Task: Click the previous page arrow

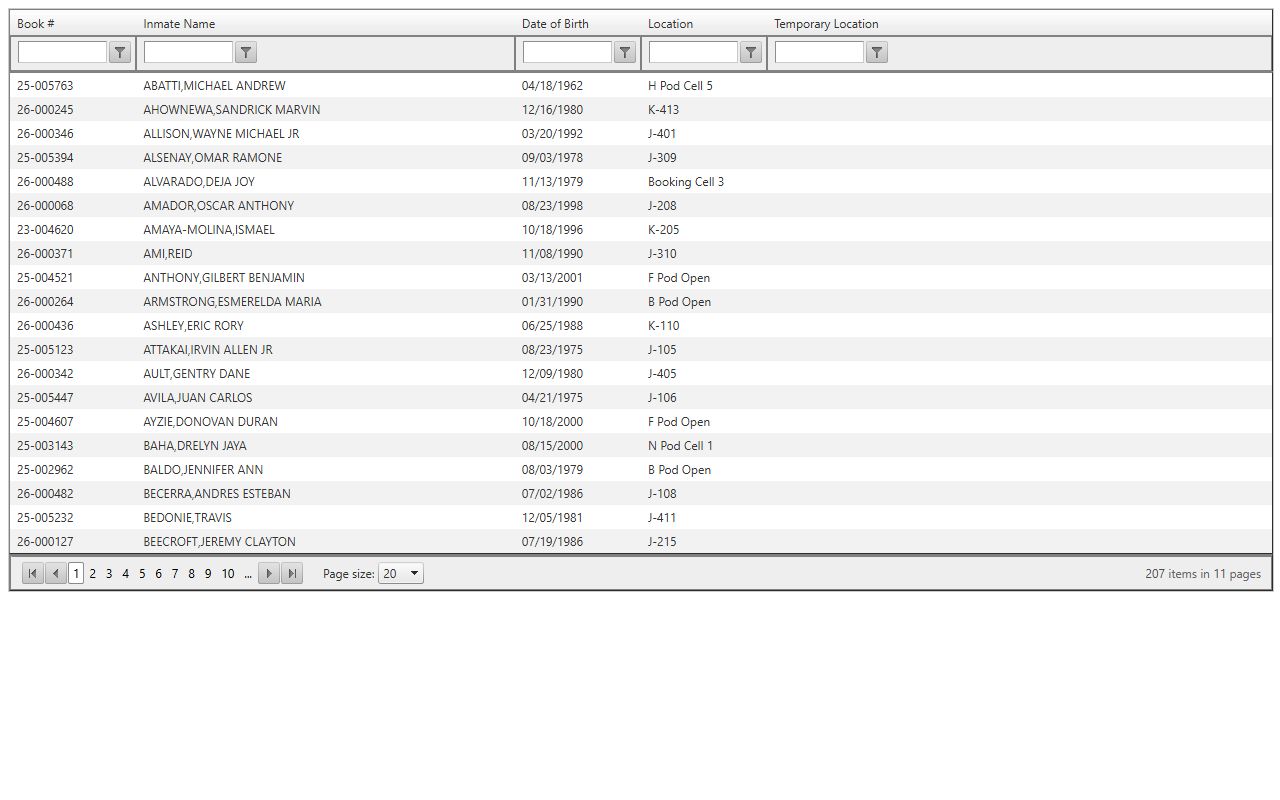Action: click(x=56, y=574)
